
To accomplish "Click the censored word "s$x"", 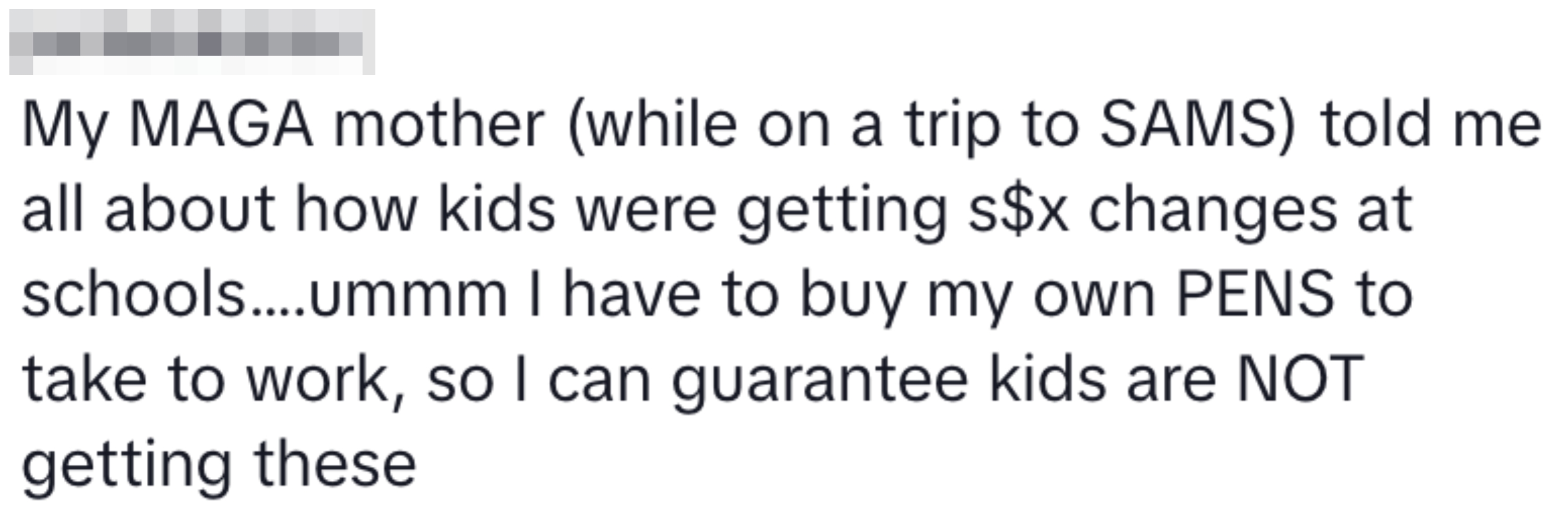I will (x=1018, y=210).
